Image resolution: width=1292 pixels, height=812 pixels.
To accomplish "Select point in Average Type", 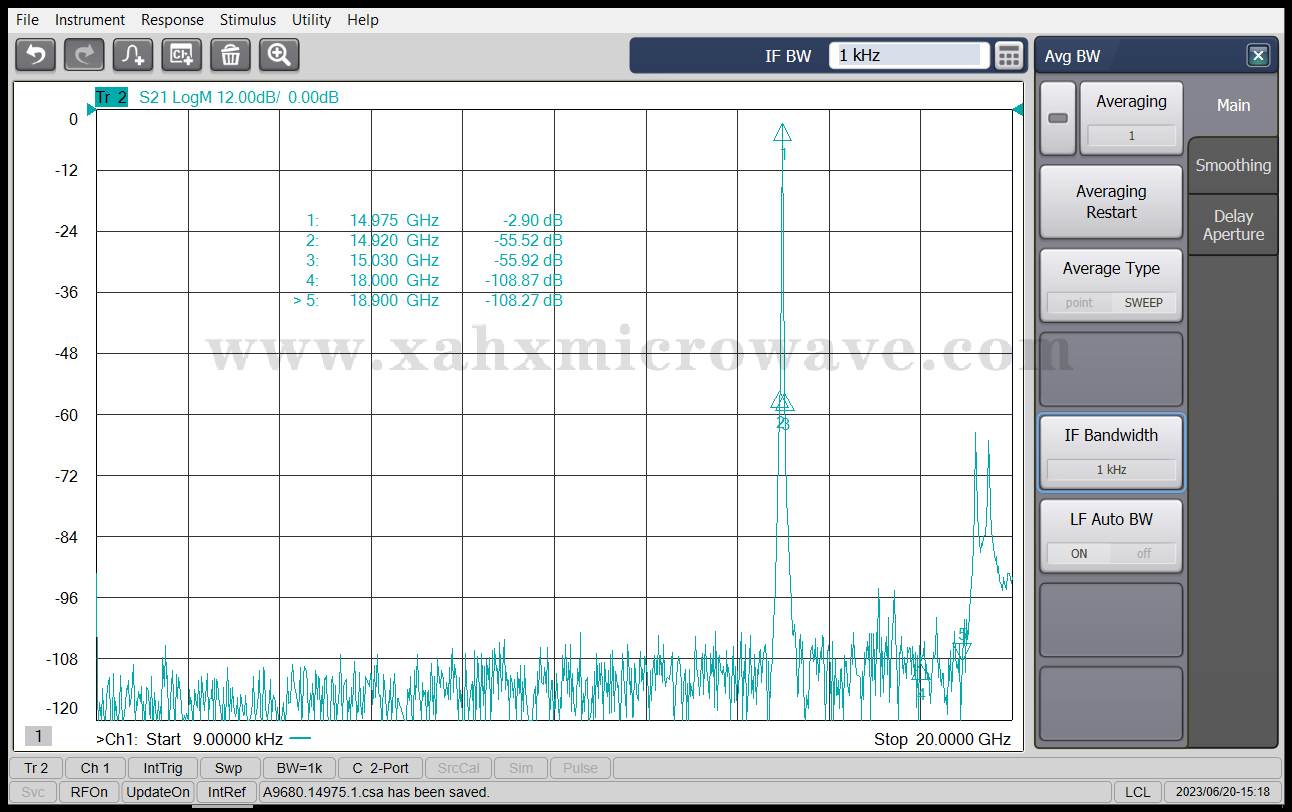I will [x=1079, y=302].
